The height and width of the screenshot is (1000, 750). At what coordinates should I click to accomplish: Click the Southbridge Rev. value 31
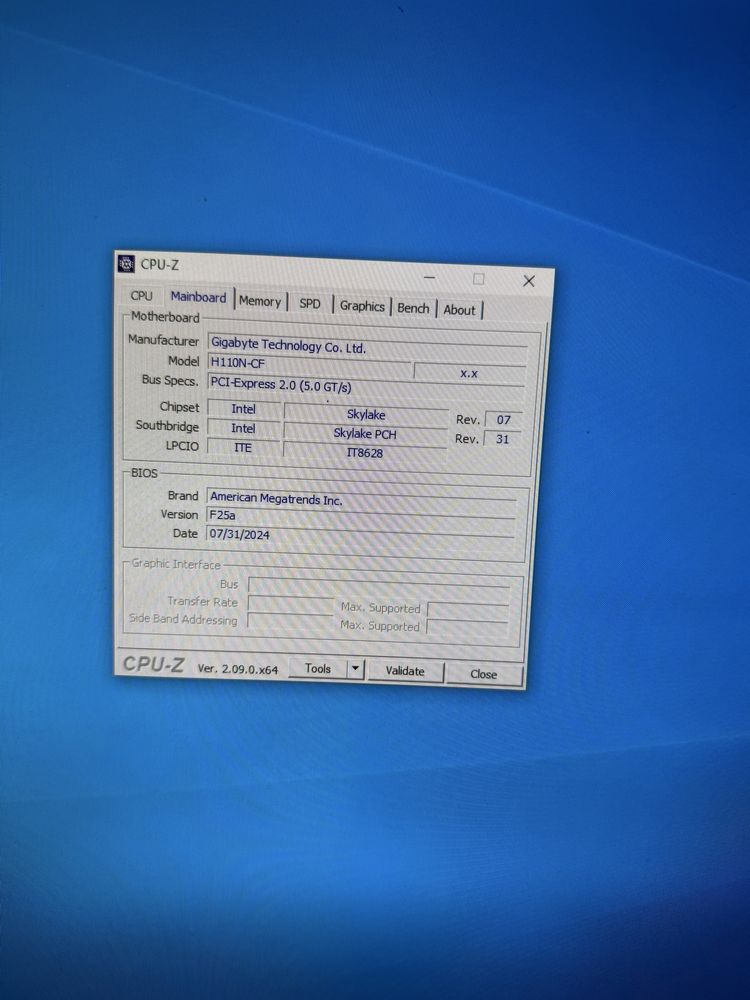coord(503,439)
